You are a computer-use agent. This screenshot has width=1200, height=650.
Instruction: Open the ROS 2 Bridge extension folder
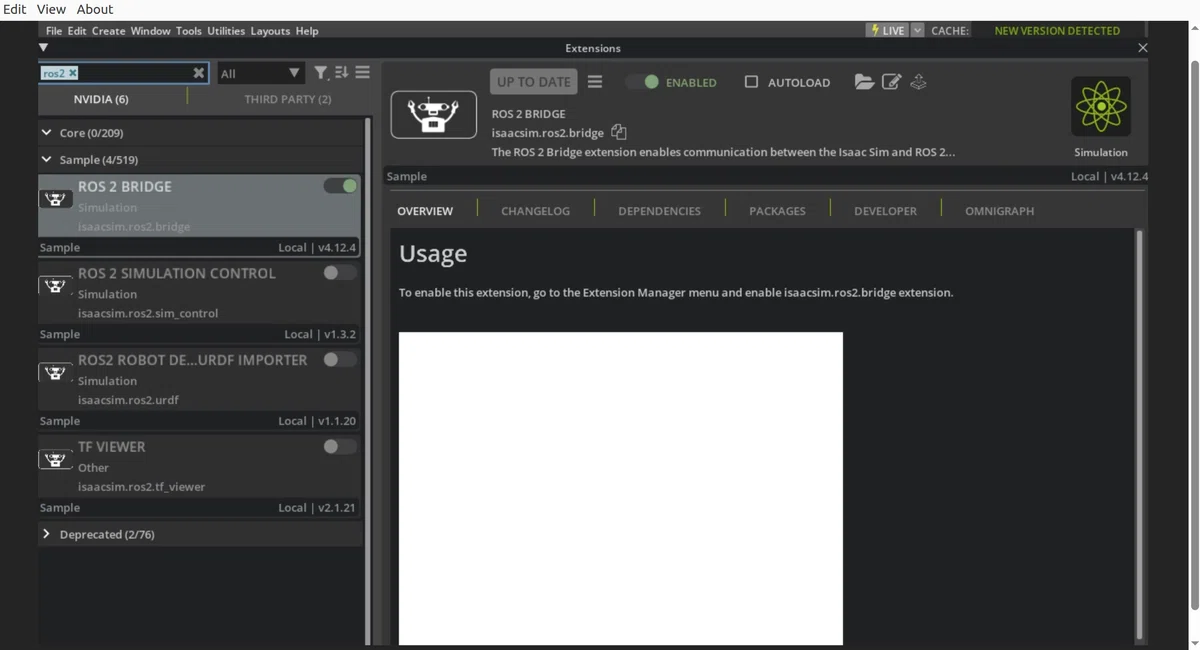[x=864, y=82]
